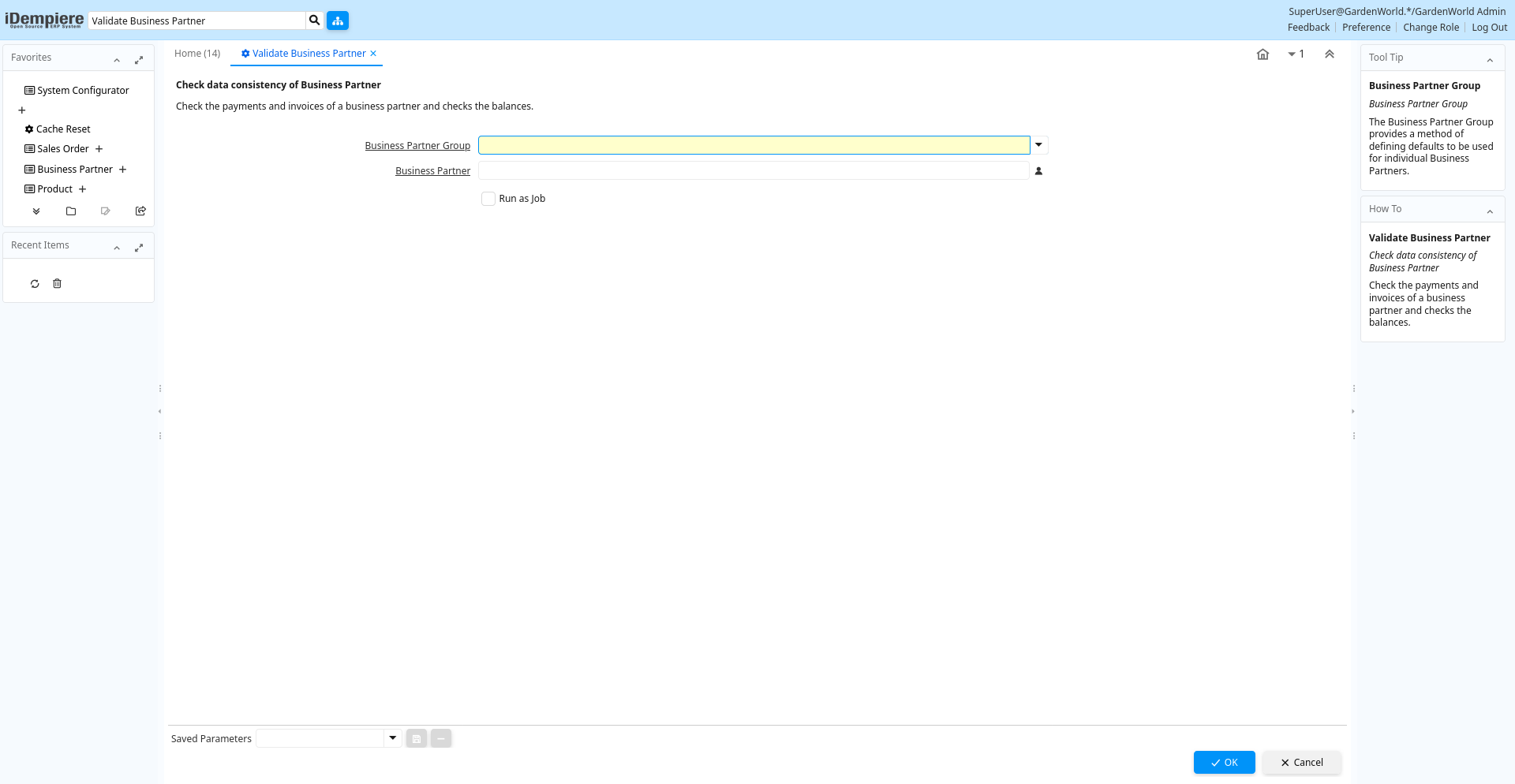Collapse the Tool Tip panel

pyautogui.click(x=1490, y=60)
